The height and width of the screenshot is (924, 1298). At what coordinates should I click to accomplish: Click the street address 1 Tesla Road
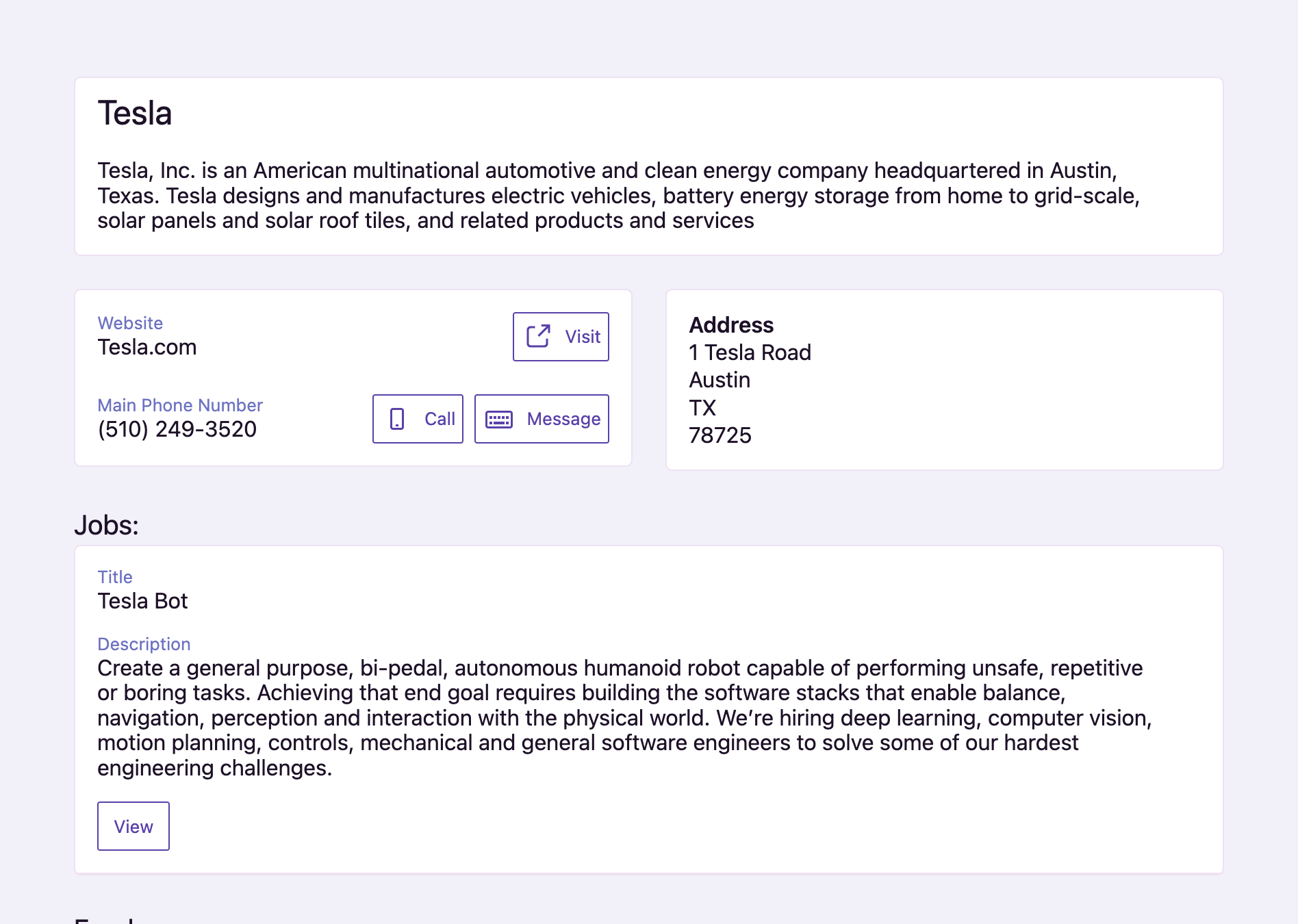(x=750, y=352)
